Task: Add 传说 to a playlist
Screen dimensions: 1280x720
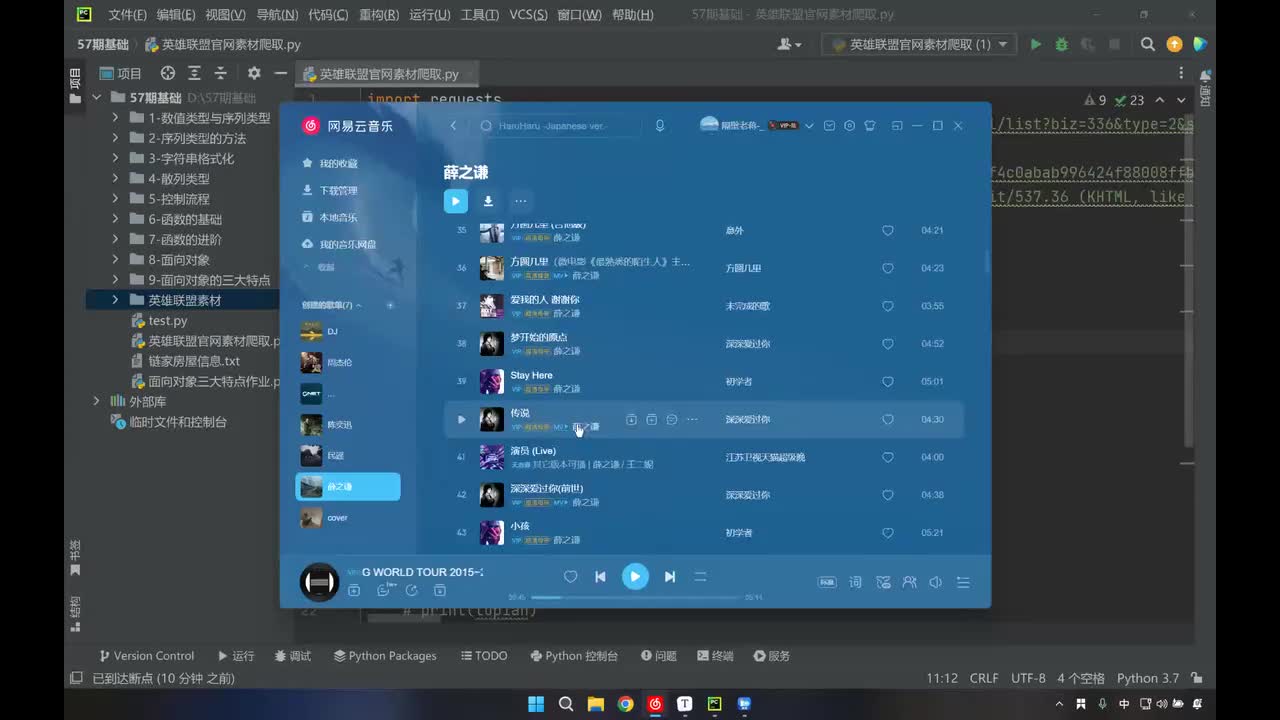Action: pos(651,420)
